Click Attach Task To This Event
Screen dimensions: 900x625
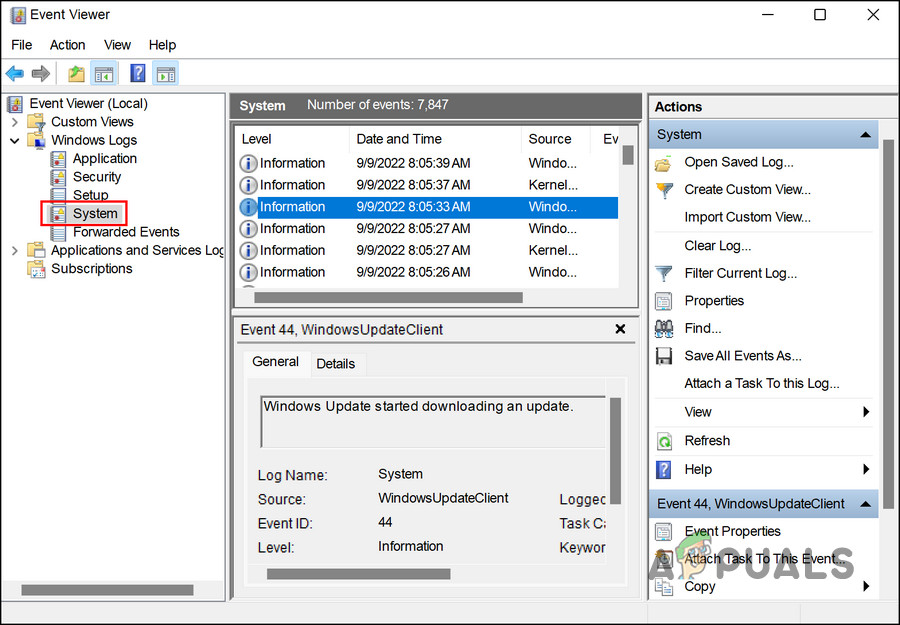pos(765,559)
